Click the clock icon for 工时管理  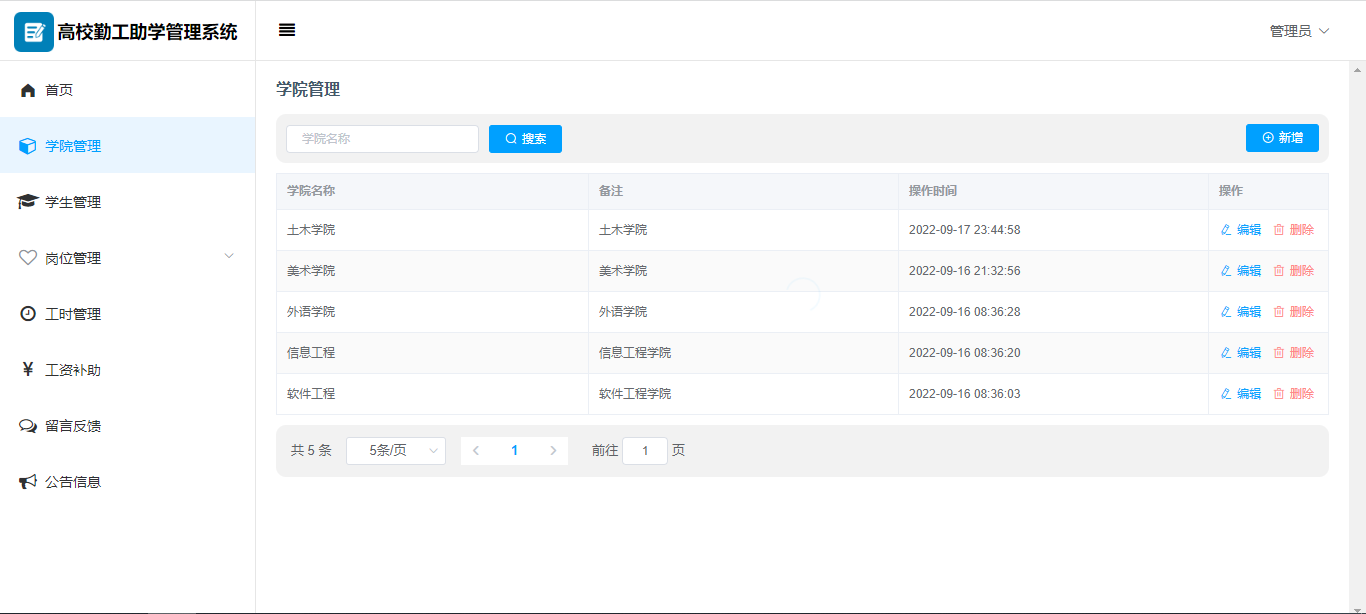tap(28, 314)
